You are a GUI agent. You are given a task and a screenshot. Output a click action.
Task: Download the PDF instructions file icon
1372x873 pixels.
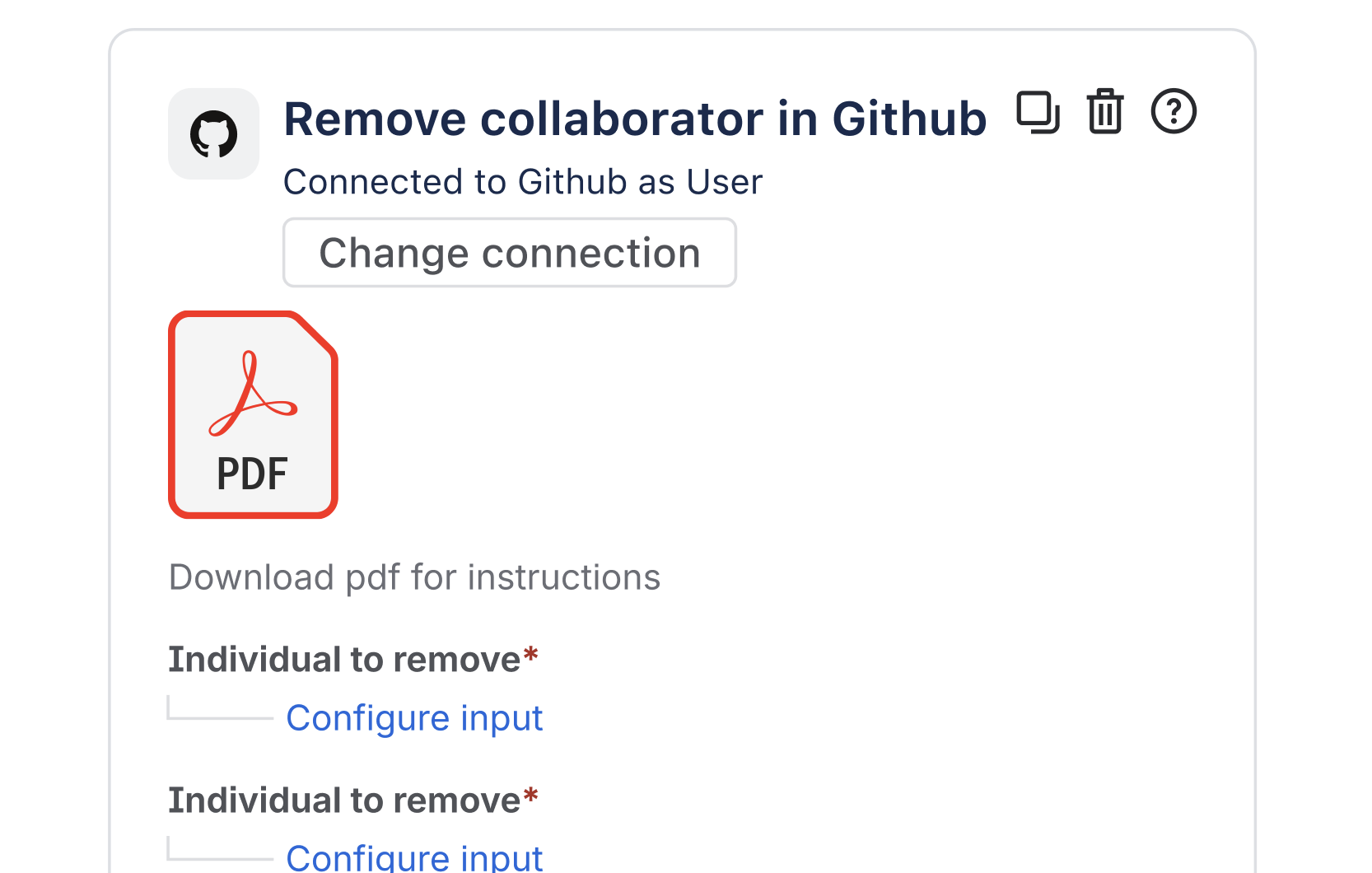253,414
